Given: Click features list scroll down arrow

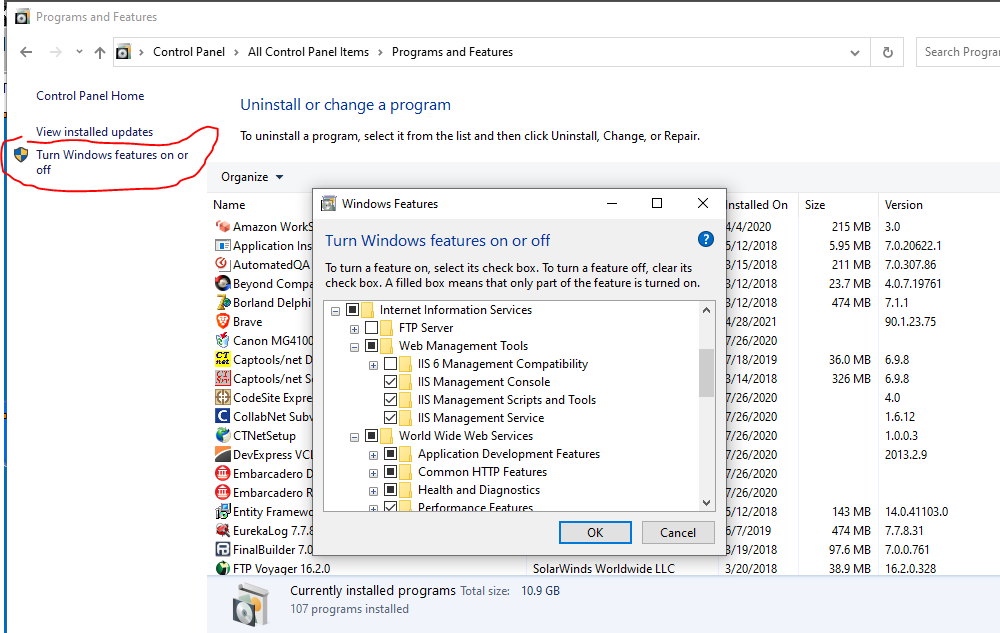Looking at the screenshot, I should pos(706,502).
